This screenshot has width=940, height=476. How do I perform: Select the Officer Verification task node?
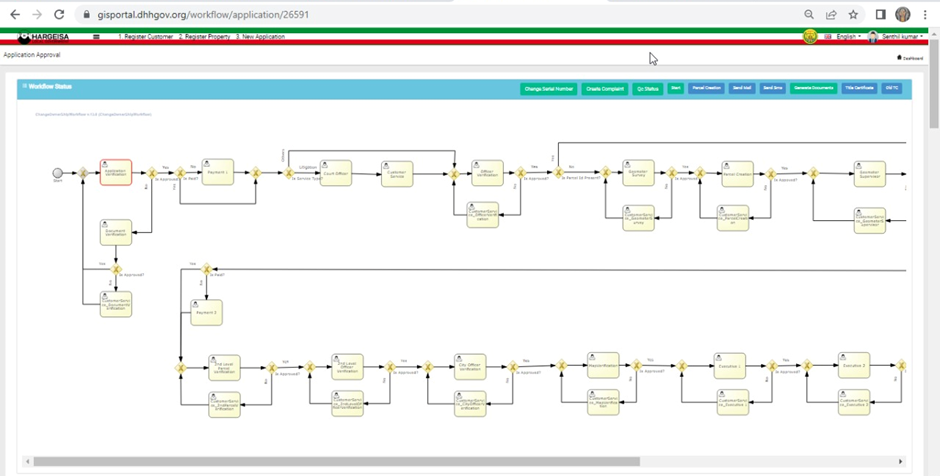(487, 173)
